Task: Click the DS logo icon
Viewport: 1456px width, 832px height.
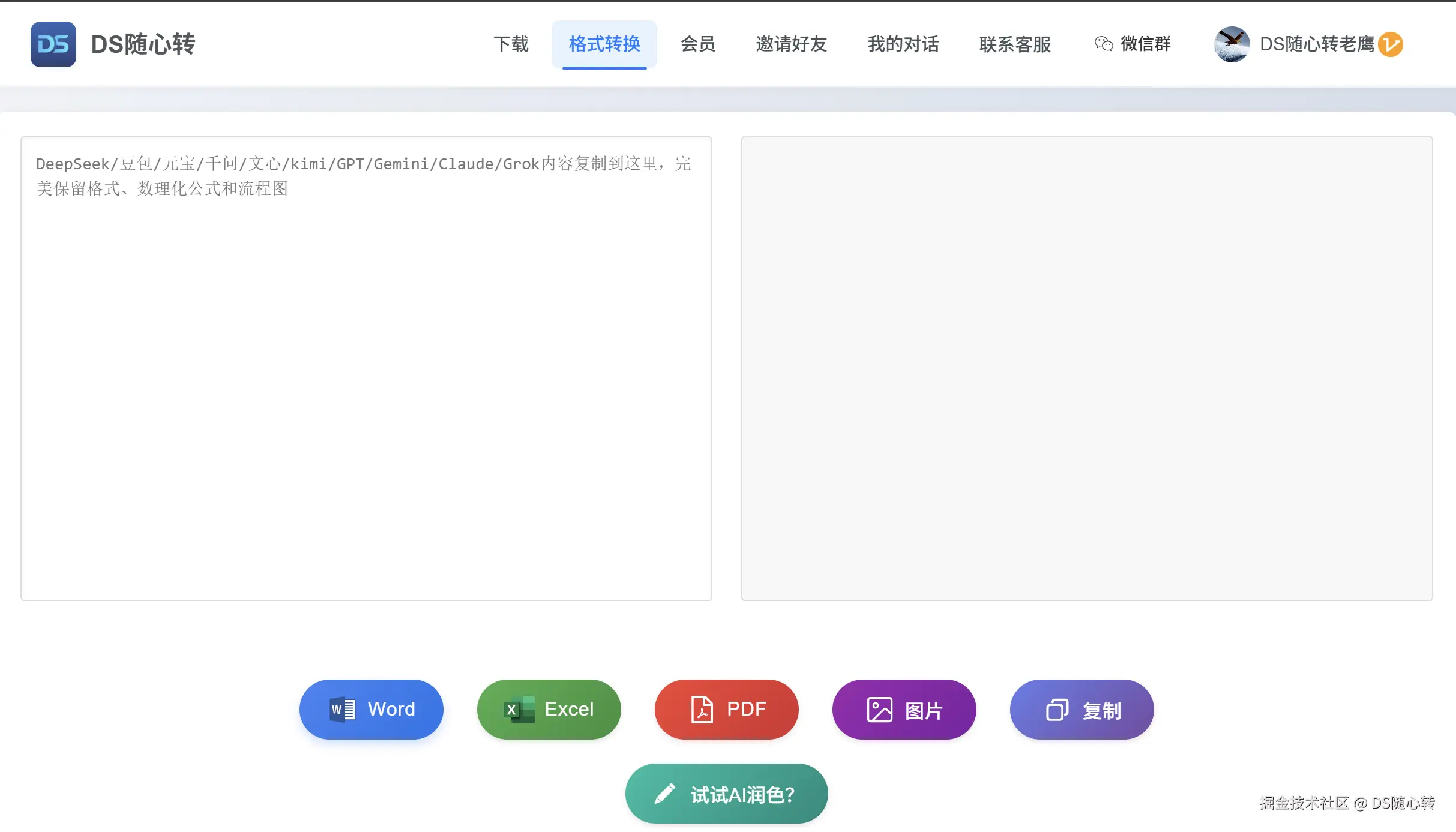Action: click(x=53, y=44)
